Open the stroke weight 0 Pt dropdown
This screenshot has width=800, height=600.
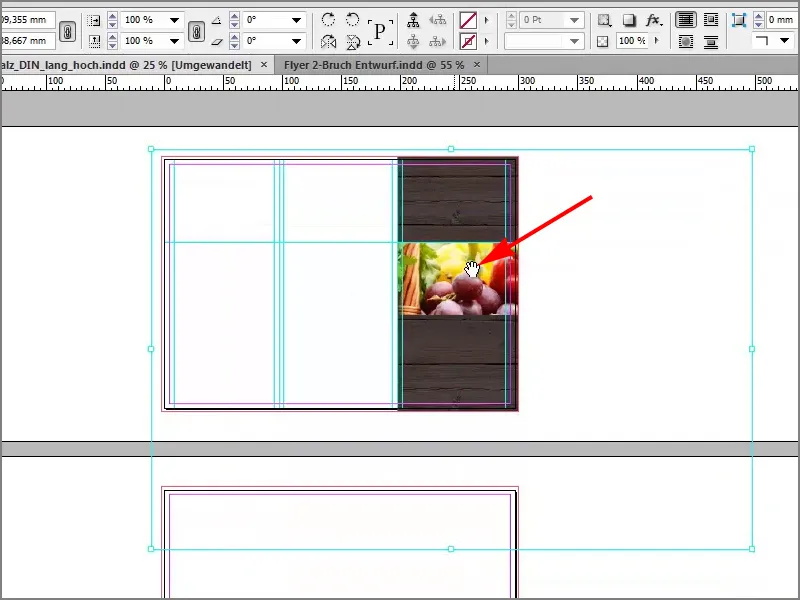(x=574, y=20)
